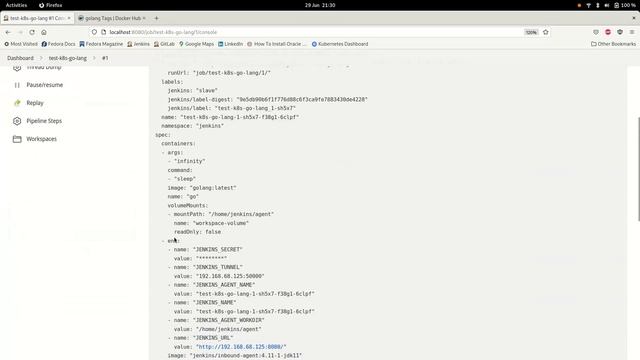Open the tracking protection shield in address bar
Viewport: 640px width, 360px height.
click(94, 32)
